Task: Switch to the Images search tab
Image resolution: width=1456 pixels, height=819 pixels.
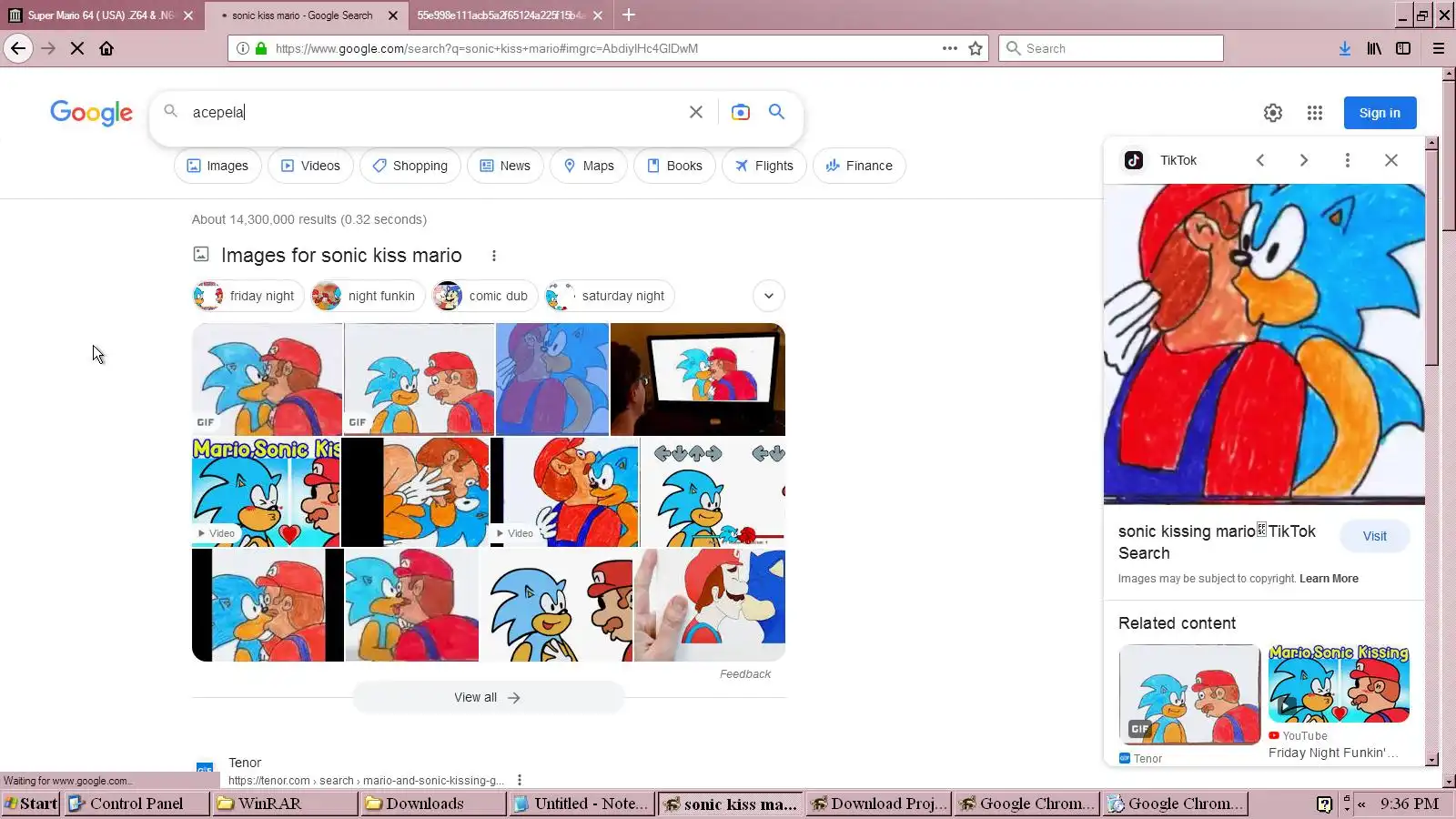Action: 217,166
